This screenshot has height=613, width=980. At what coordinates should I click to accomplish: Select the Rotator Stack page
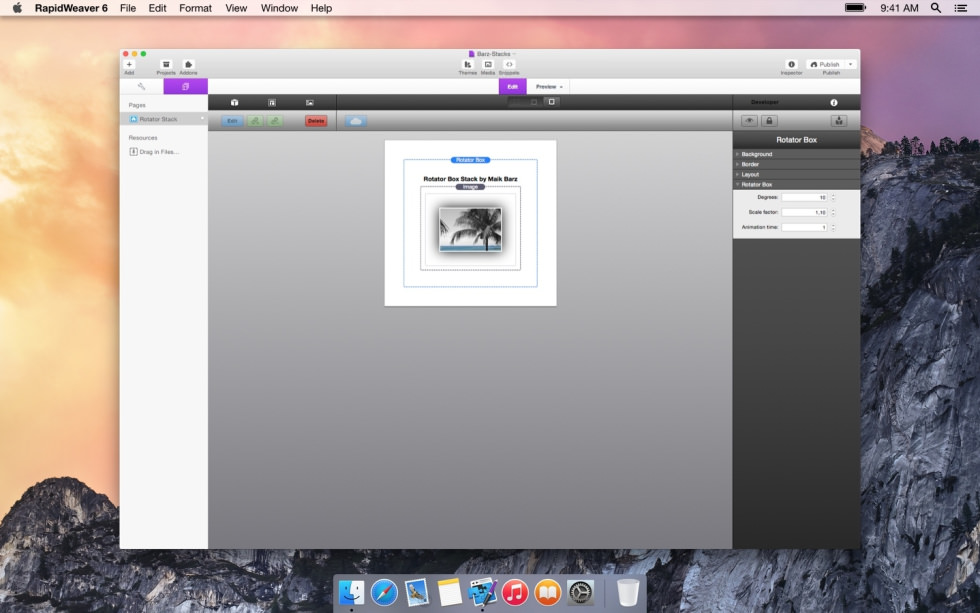coord(164,119)
